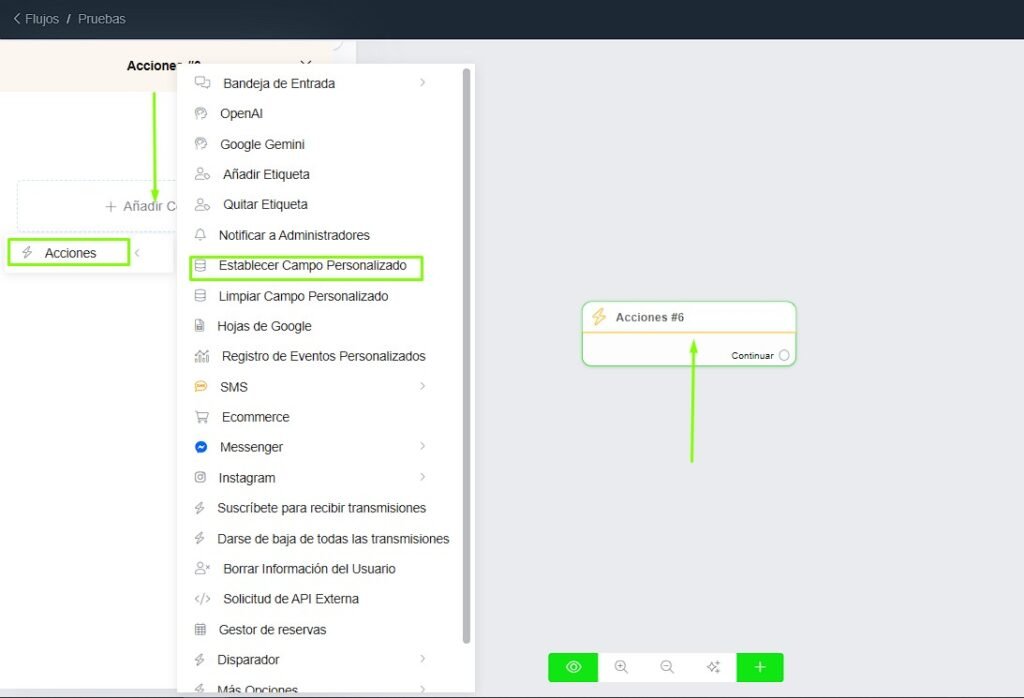Click the action menu vertical scrollbar
Screen dimensions: 1024x698
point(467,350)
